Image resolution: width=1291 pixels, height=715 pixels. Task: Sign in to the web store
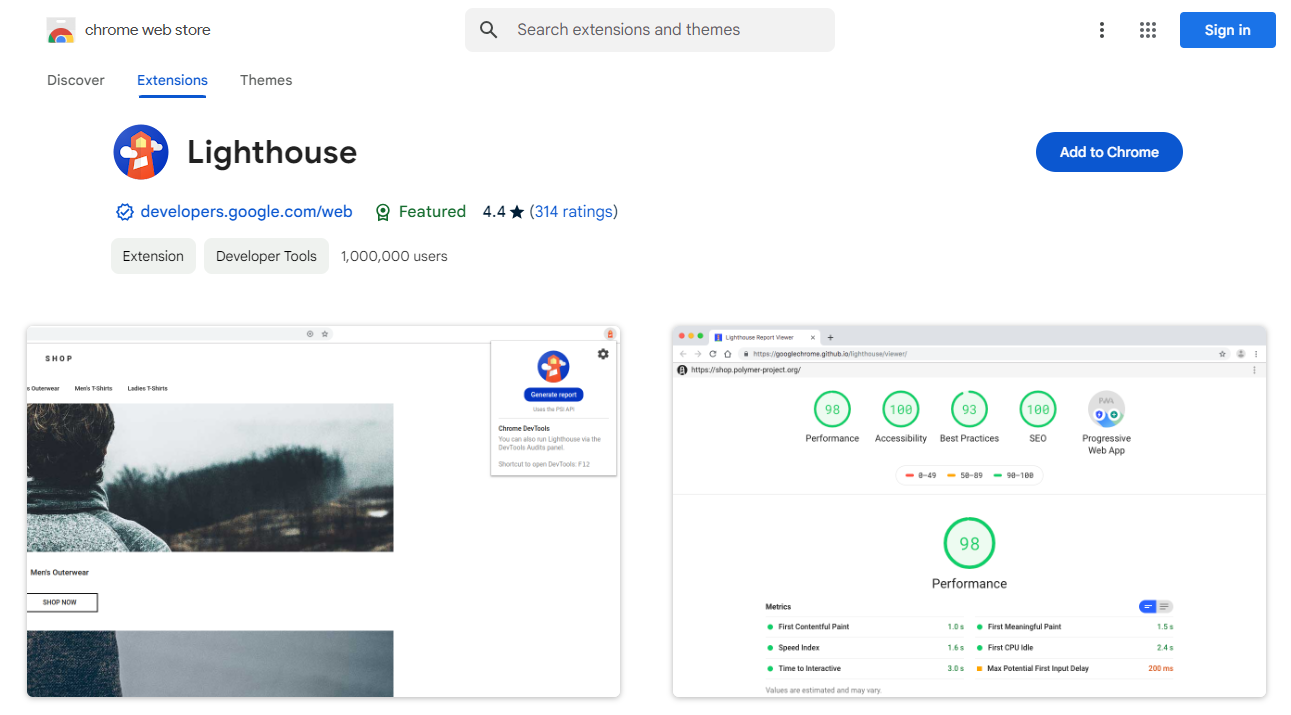(1228, 30)
